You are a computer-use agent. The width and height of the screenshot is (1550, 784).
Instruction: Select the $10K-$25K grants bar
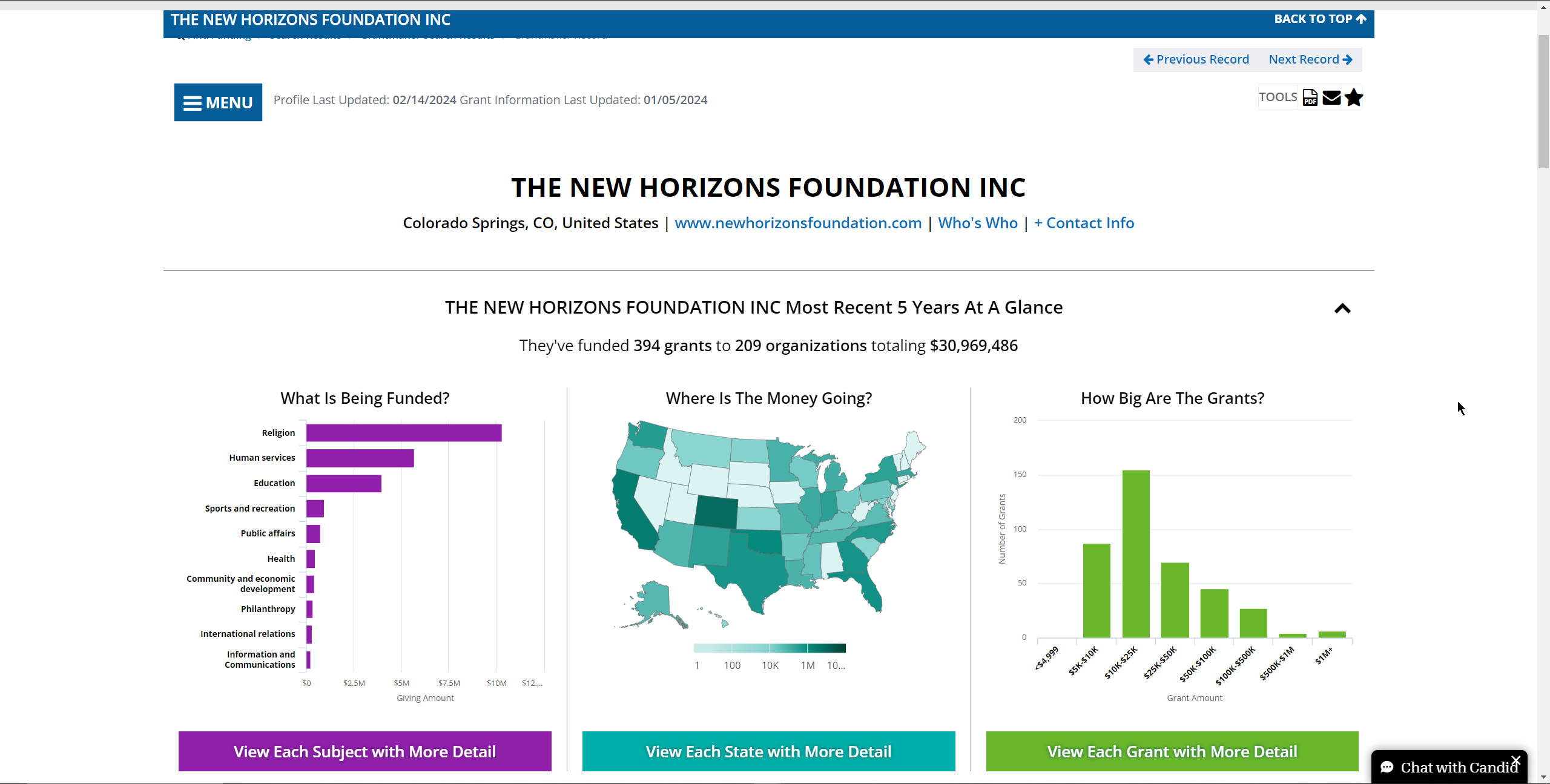click(1136, 554)
